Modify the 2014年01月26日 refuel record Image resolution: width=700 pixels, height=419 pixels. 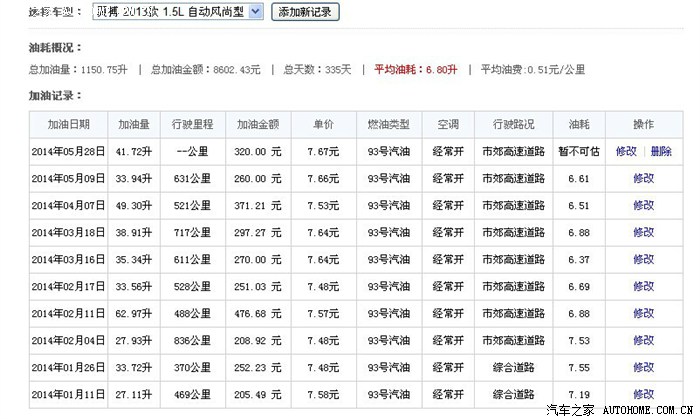click(x=643, y=367)
